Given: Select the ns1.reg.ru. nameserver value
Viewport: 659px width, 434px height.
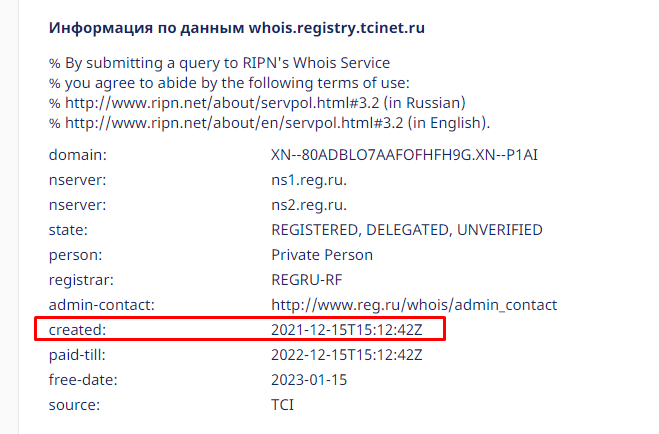Looking at the screenshot, I should [309, 180].
